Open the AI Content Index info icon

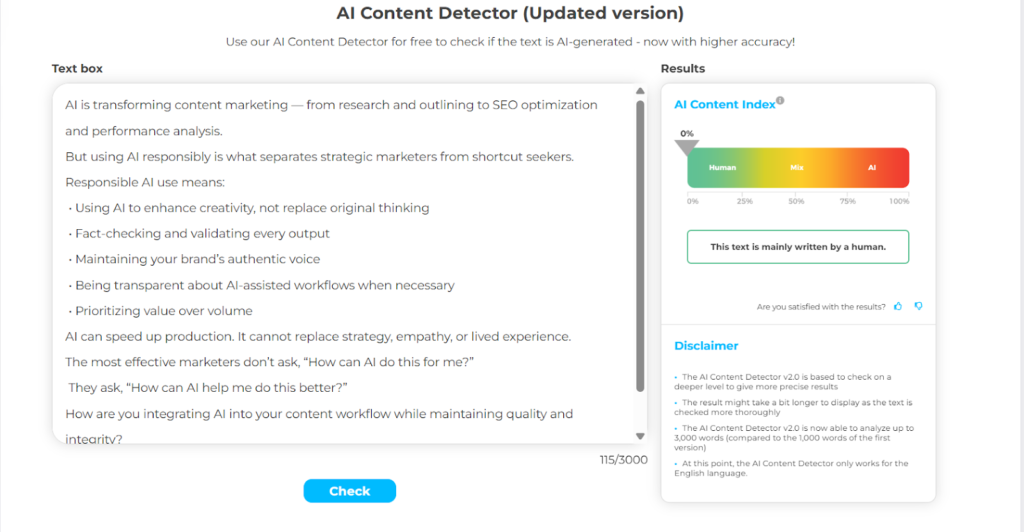[x=780, y=101]
